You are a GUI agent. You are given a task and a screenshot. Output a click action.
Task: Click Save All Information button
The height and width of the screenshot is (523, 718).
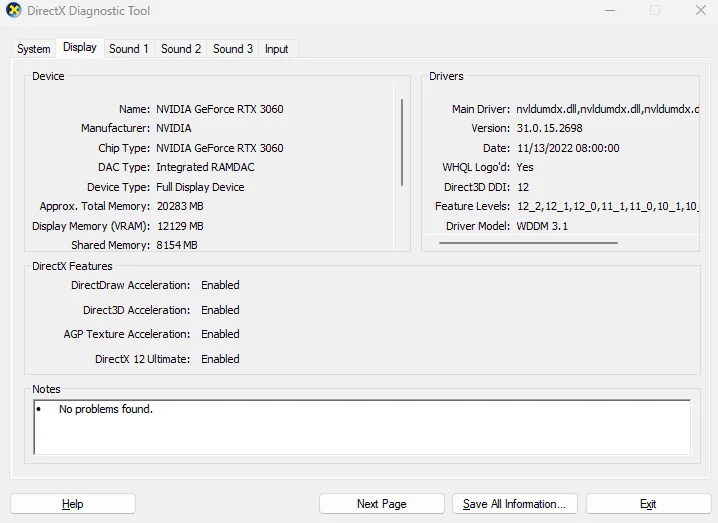coord(515,504)
